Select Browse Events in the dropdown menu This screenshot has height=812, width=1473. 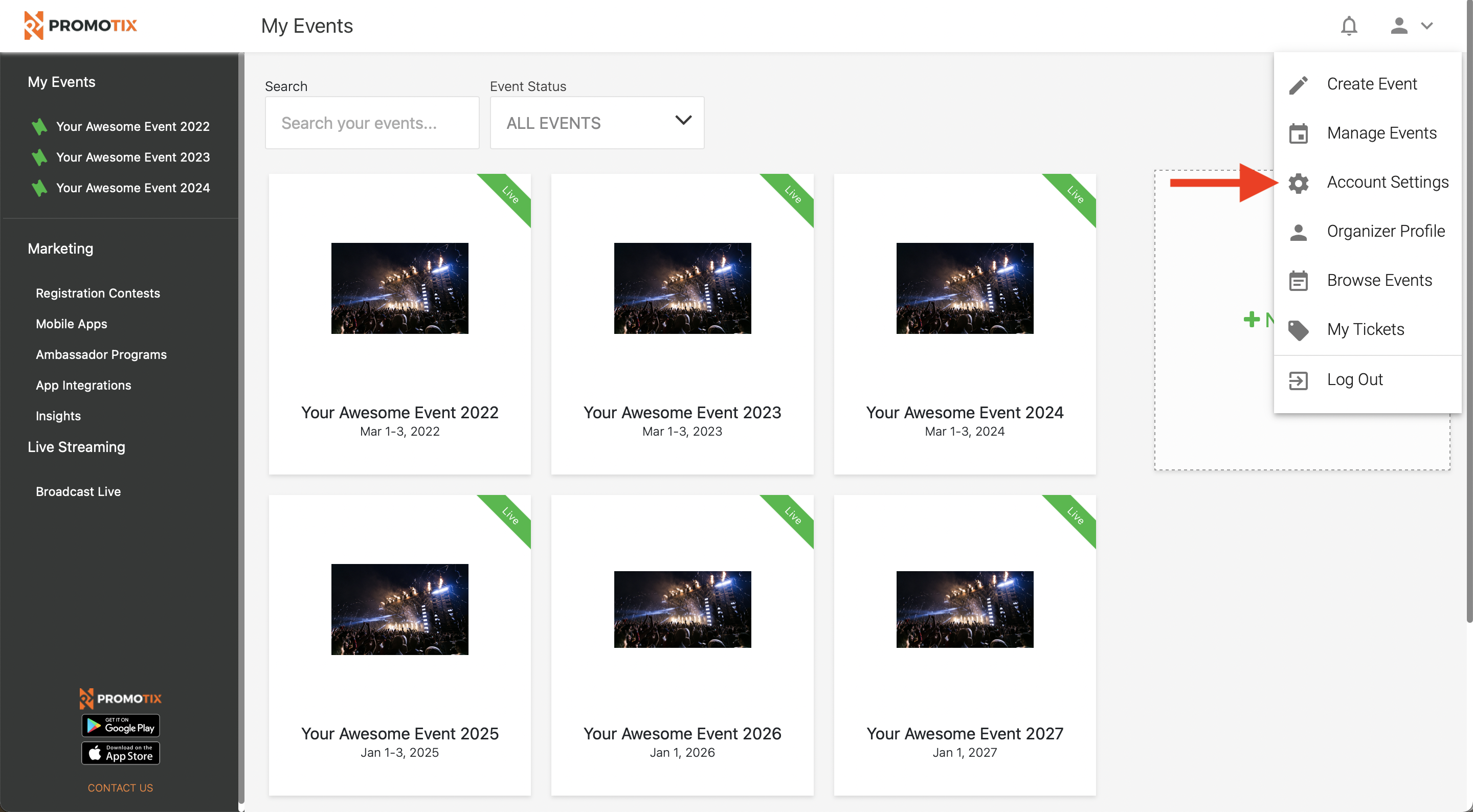(1379, 281)
